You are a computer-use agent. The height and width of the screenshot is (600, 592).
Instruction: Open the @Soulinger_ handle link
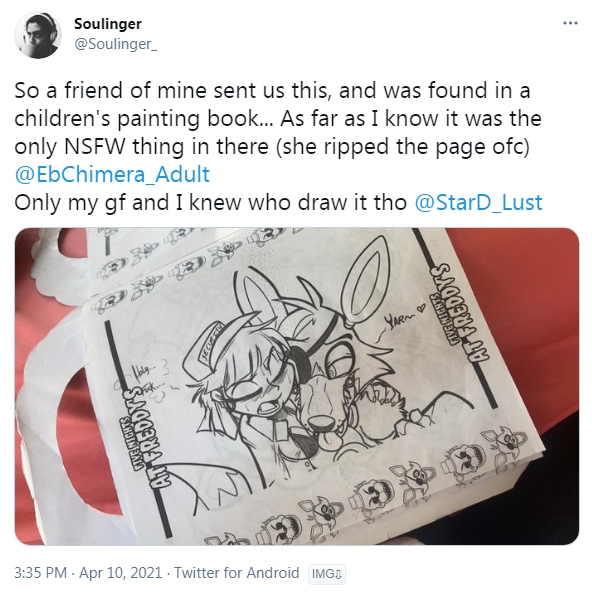[x=115, y=44]
